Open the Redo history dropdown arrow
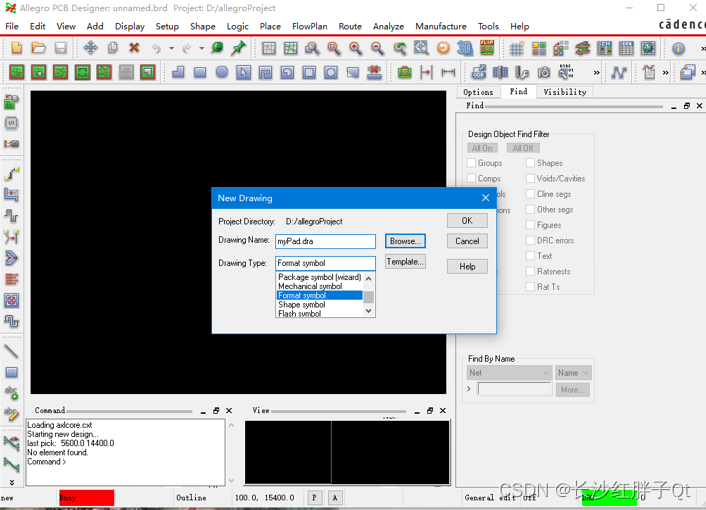Screen dimensions: 706x510 point(202,48)
